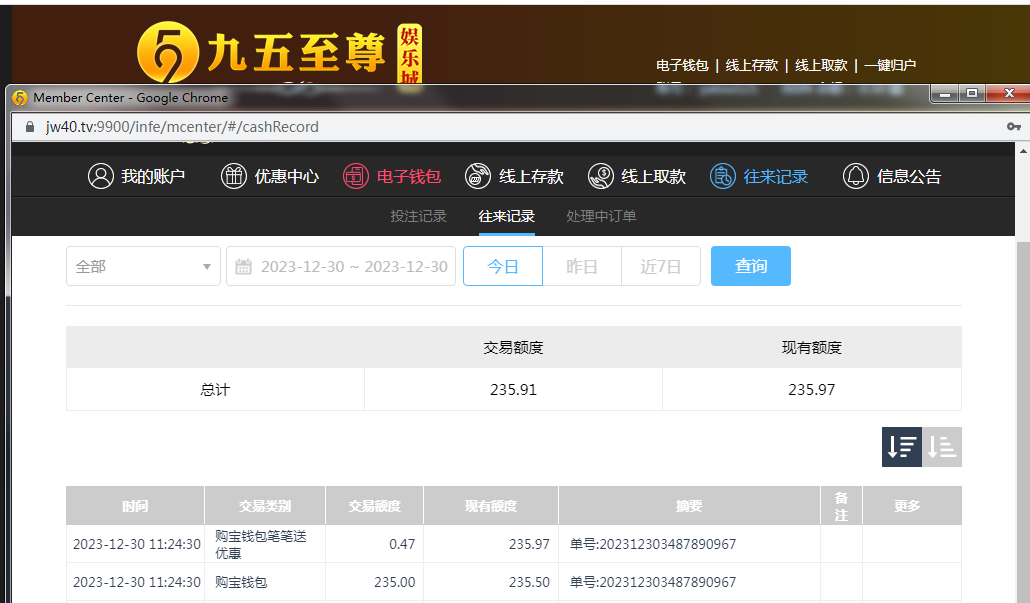Click 一键归户 link in background window

pyautogui.click(x=890, y=65)
